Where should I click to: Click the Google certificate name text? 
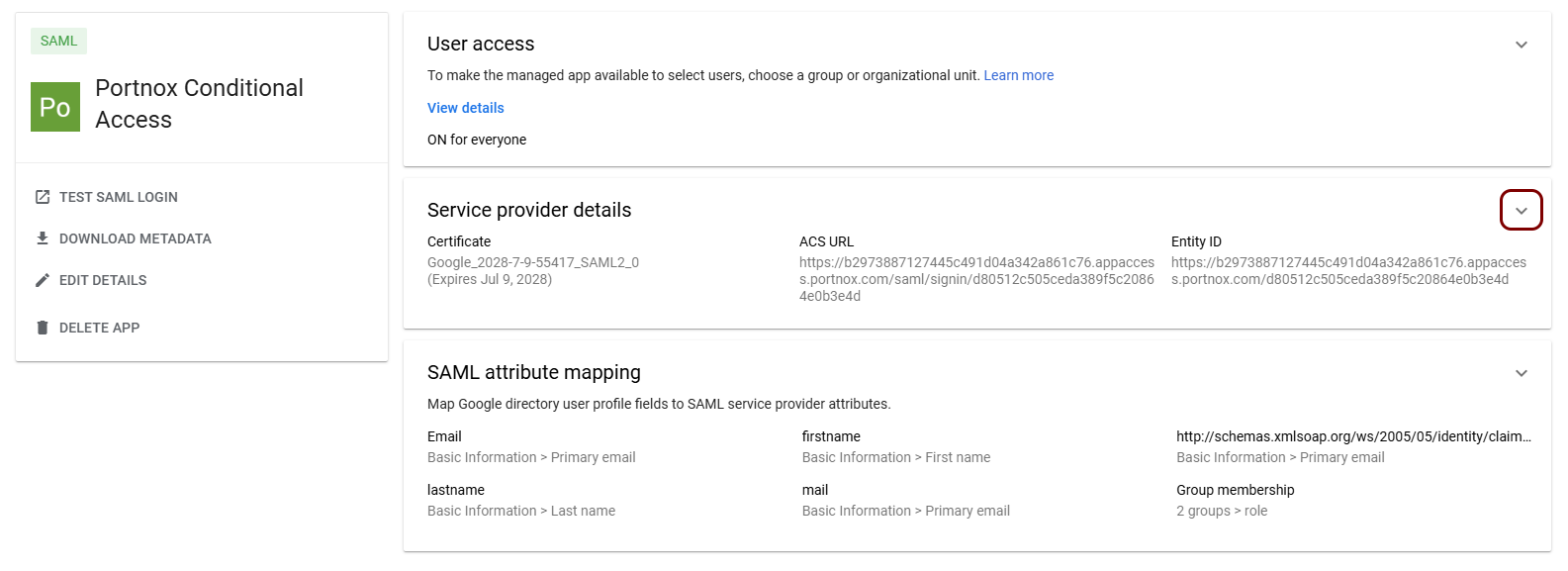(x=532, y=262)
